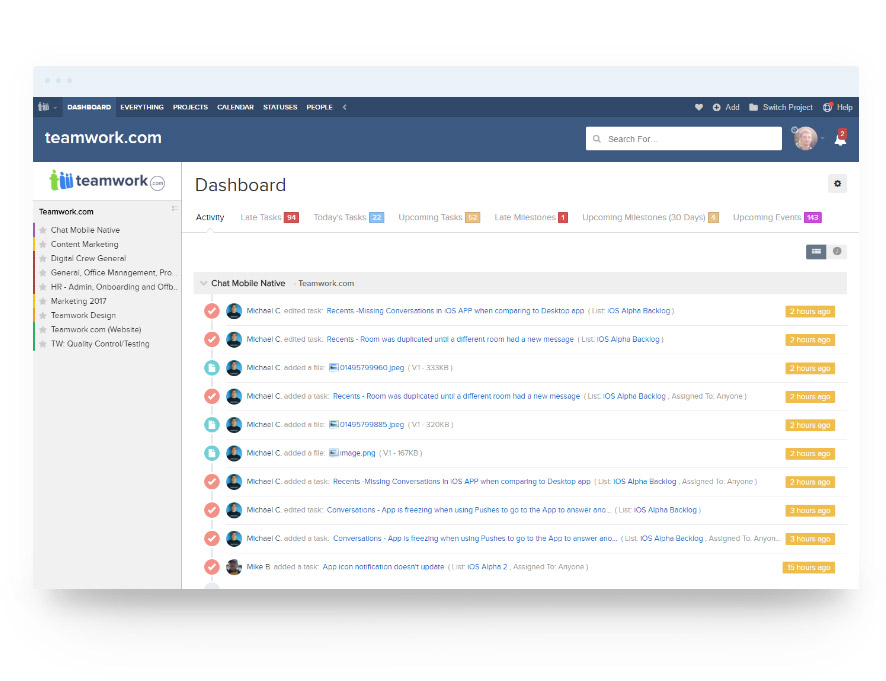Collapse navigation with the left chevron

coord(345,107)
